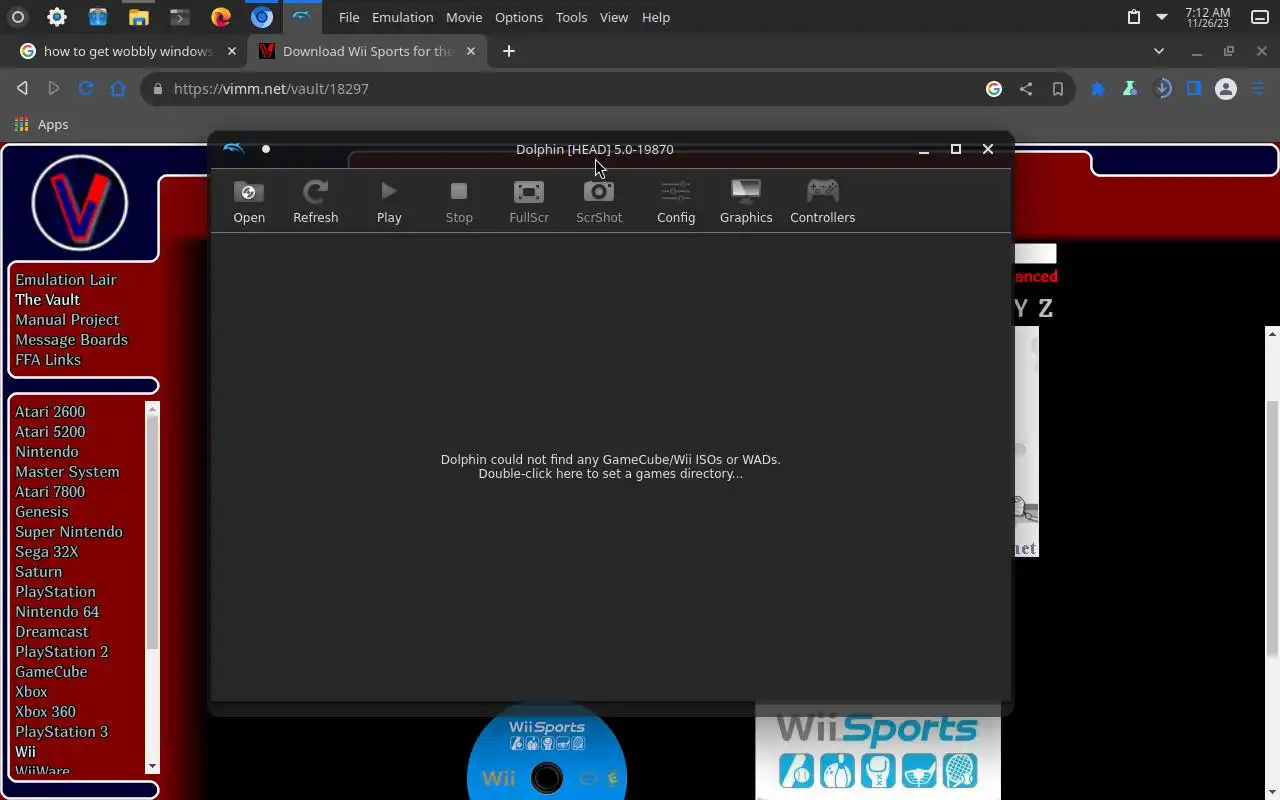
Task: Open the File menu
Action: tap(349, 17)
